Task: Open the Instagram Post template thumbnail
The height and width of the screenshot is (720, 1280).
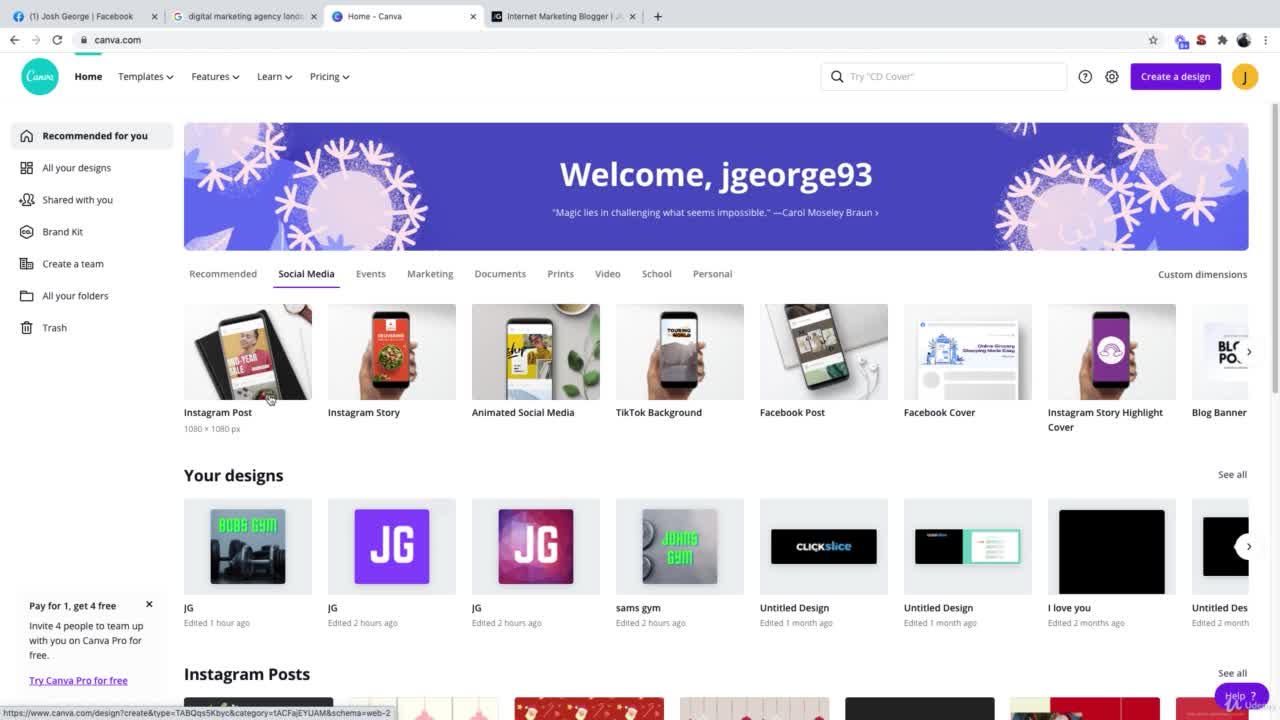Action: point(248,352)
